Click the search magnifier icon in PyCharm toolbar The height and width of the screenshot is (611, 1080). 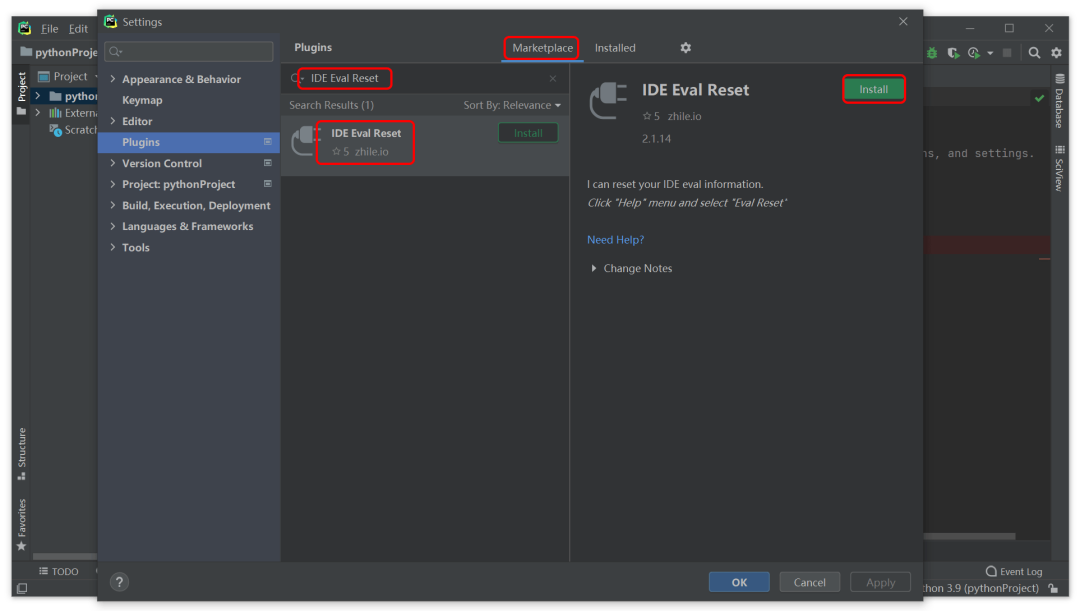click(x=1034, y=52)
